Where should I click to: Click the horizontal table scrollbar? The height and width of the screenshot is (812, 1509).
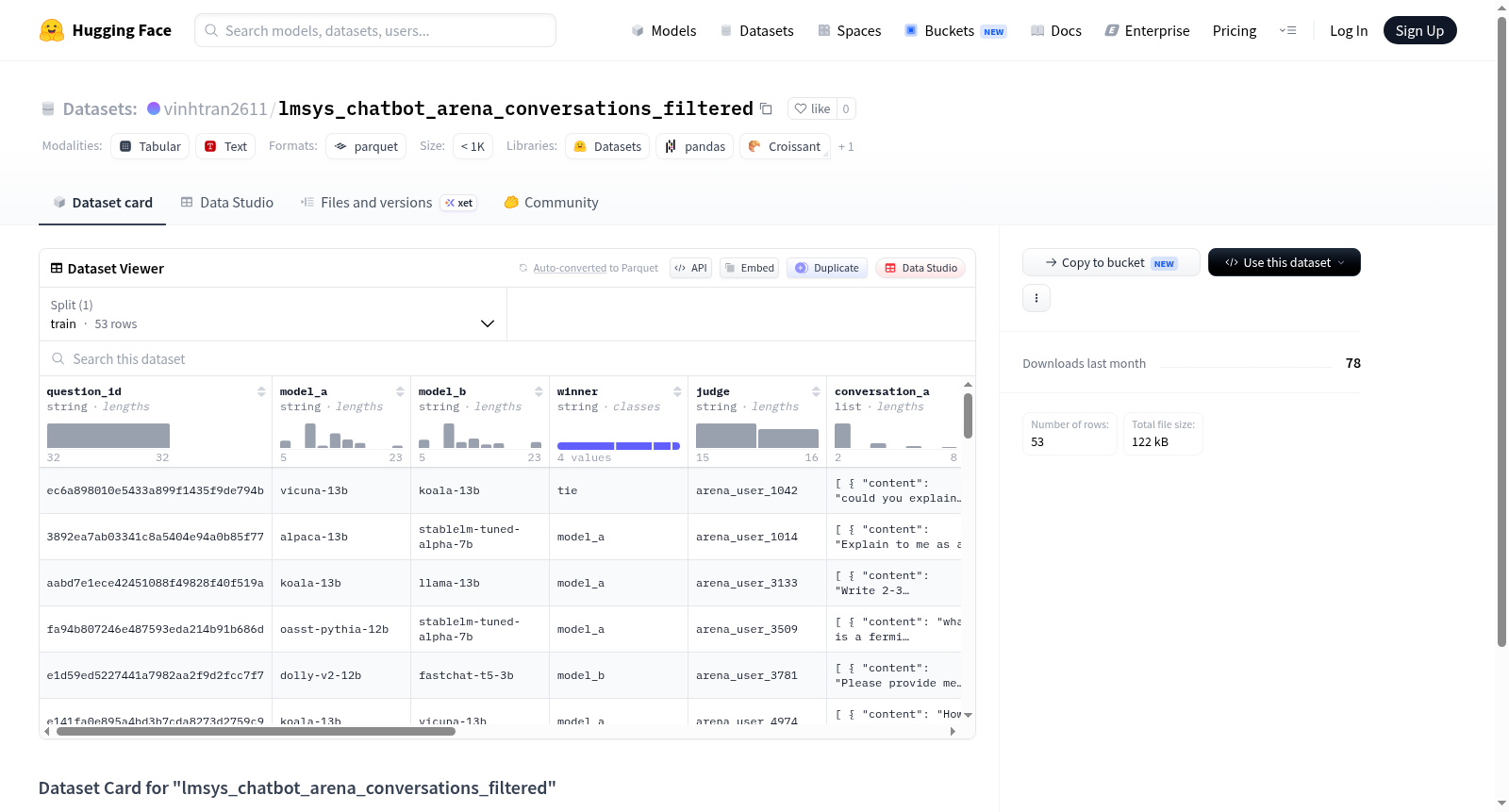point(256,731)
